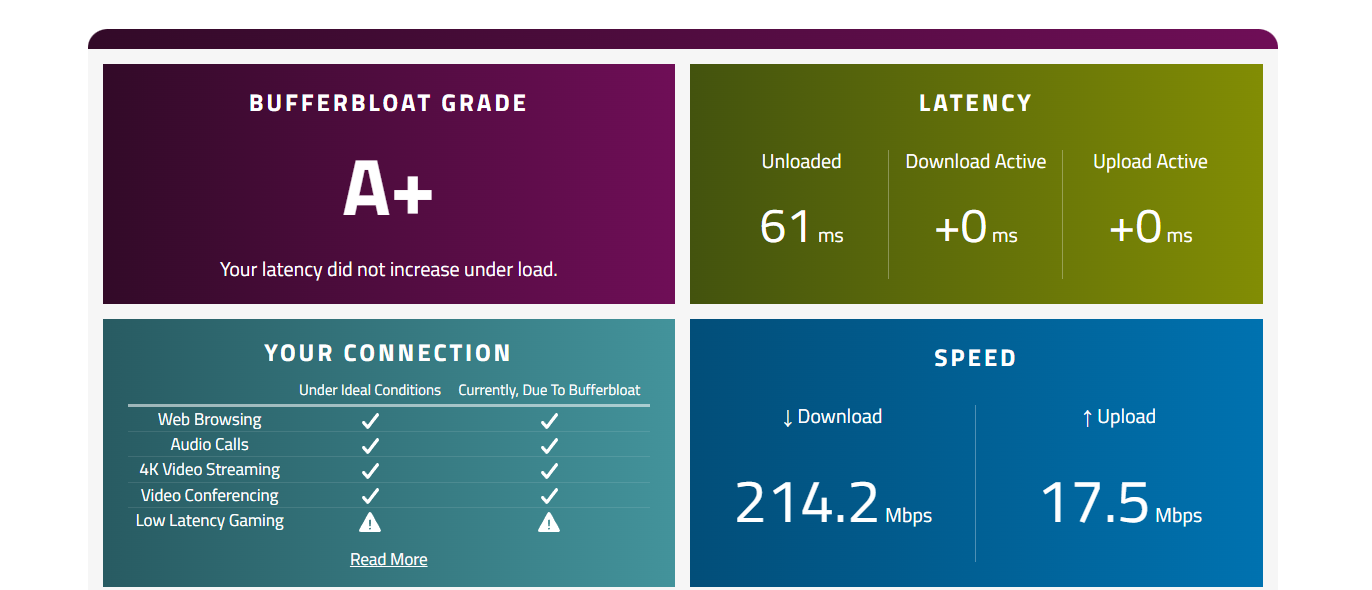Click the 4K Video Streaming bufferbloat checkmark
This screenshot has width=1372, height=590.
(x=549, y=470)
